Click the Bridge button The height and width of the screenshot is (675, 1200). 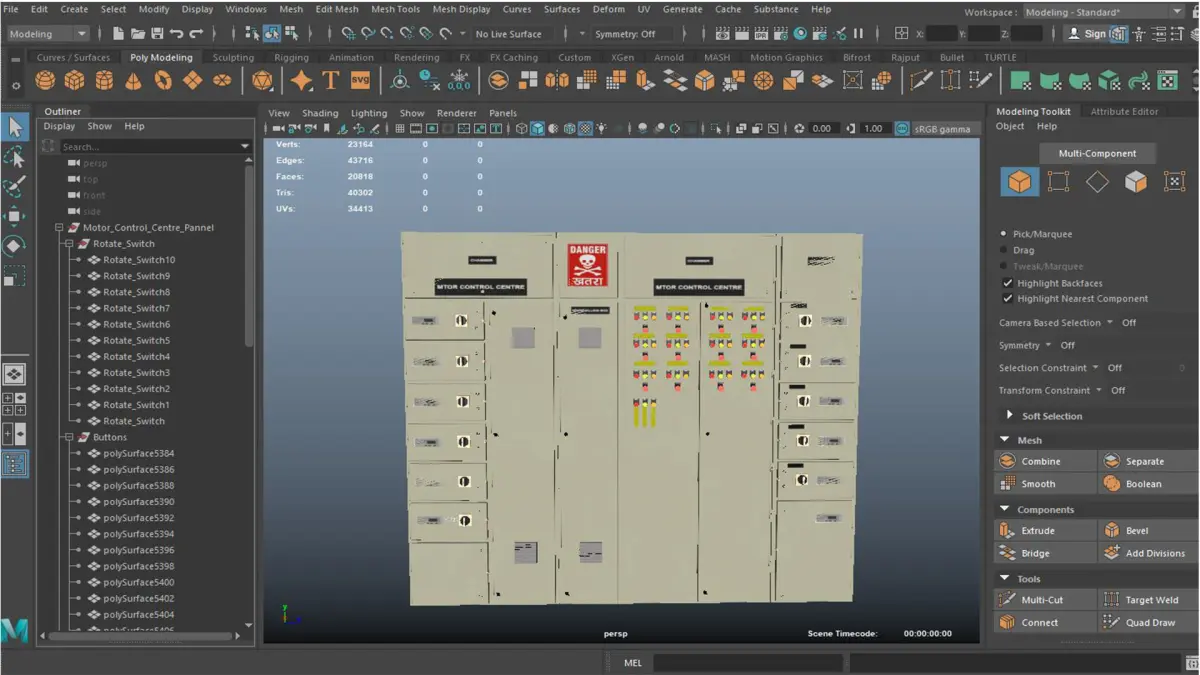point(1045,553)
